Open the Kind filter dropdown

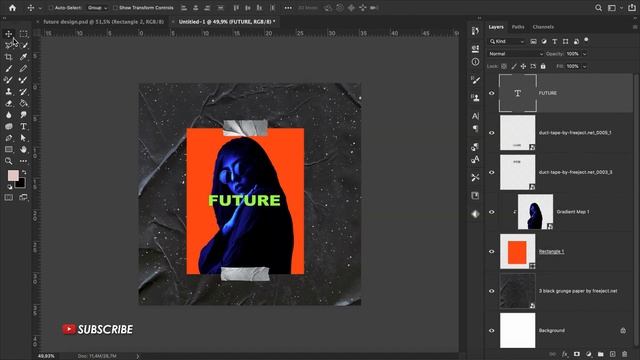pyautogui.click(x=507, y=41)
